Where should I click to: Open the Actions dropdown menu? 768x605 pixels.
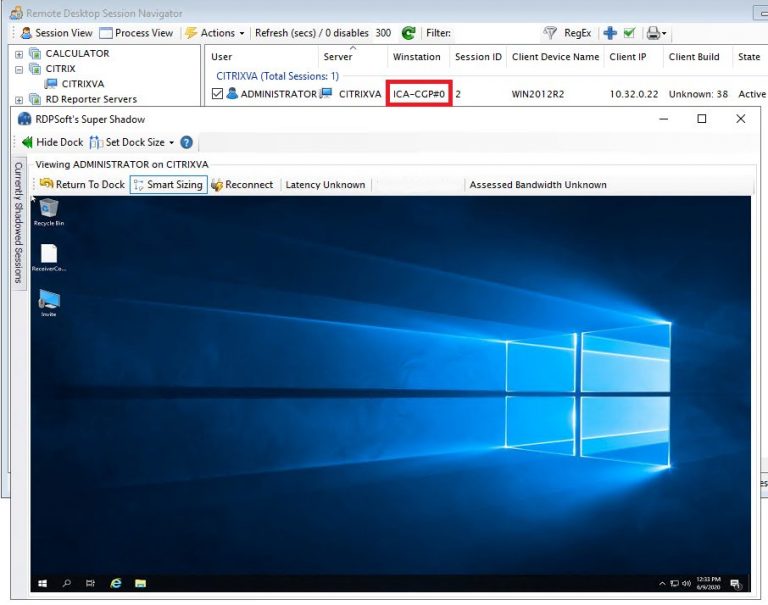click(x=215, y=33)
